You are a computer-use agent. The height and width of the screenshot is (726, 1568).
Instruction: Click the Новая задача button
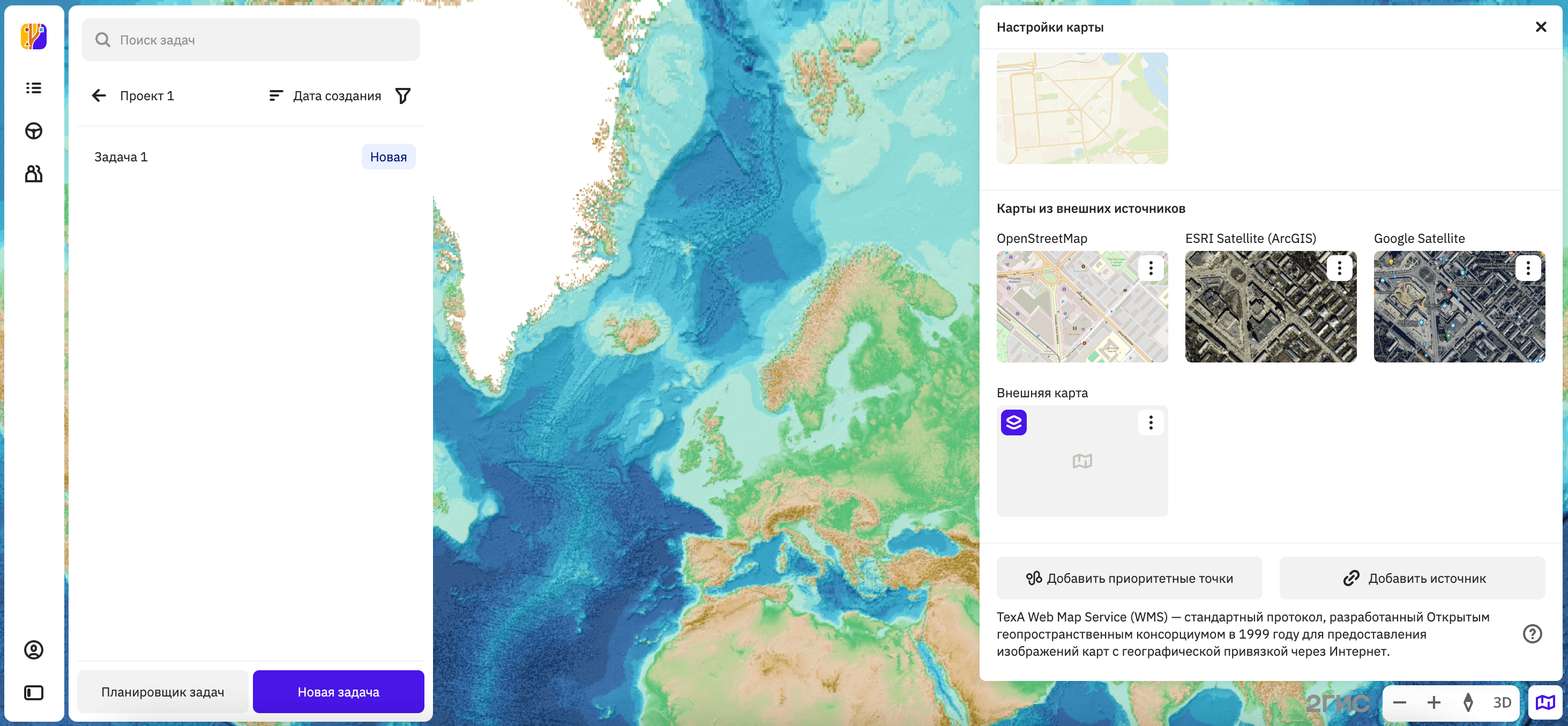[x=339, y=692]
